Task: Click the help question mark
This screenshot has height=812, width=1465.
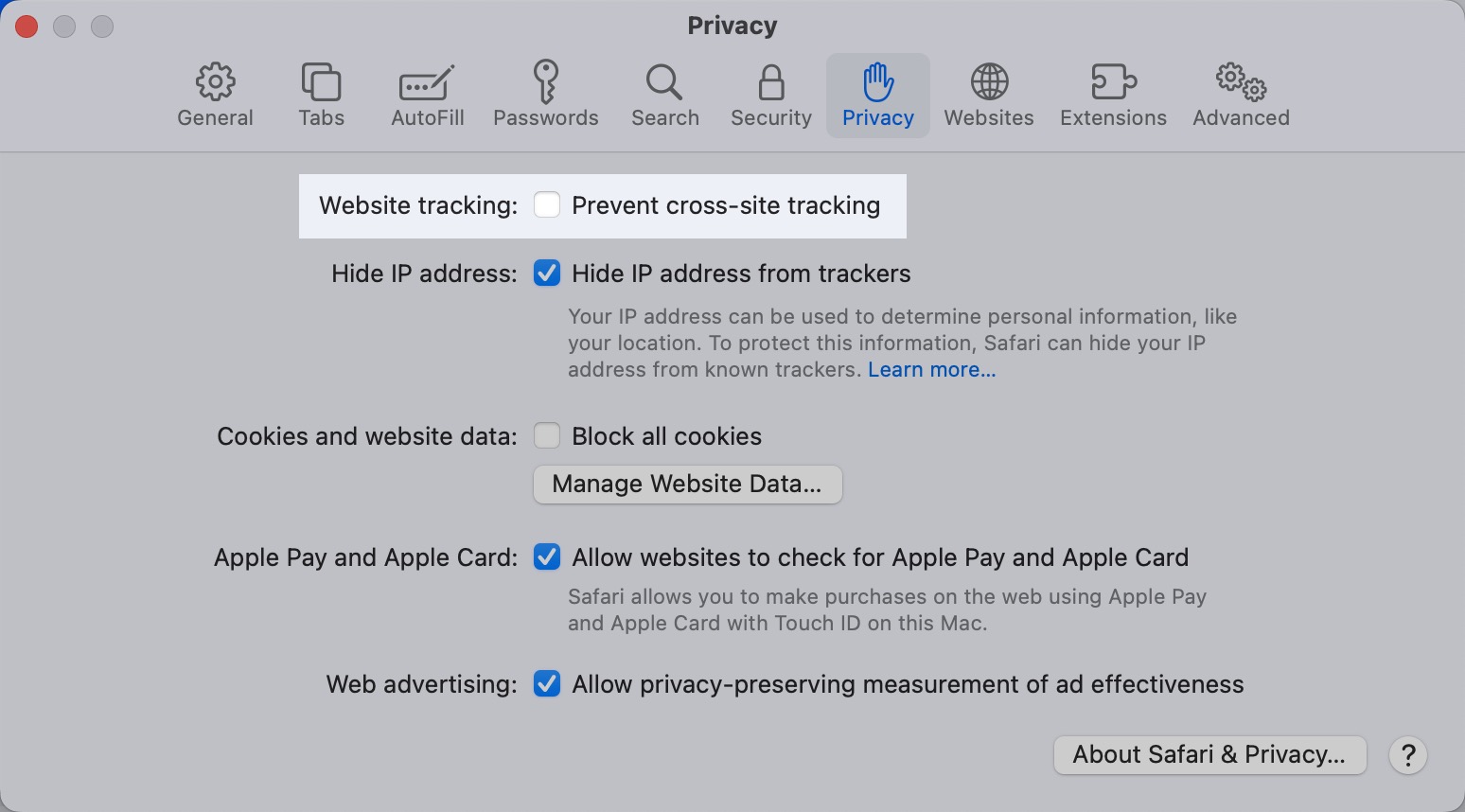Action: (x=1408, y=755)
